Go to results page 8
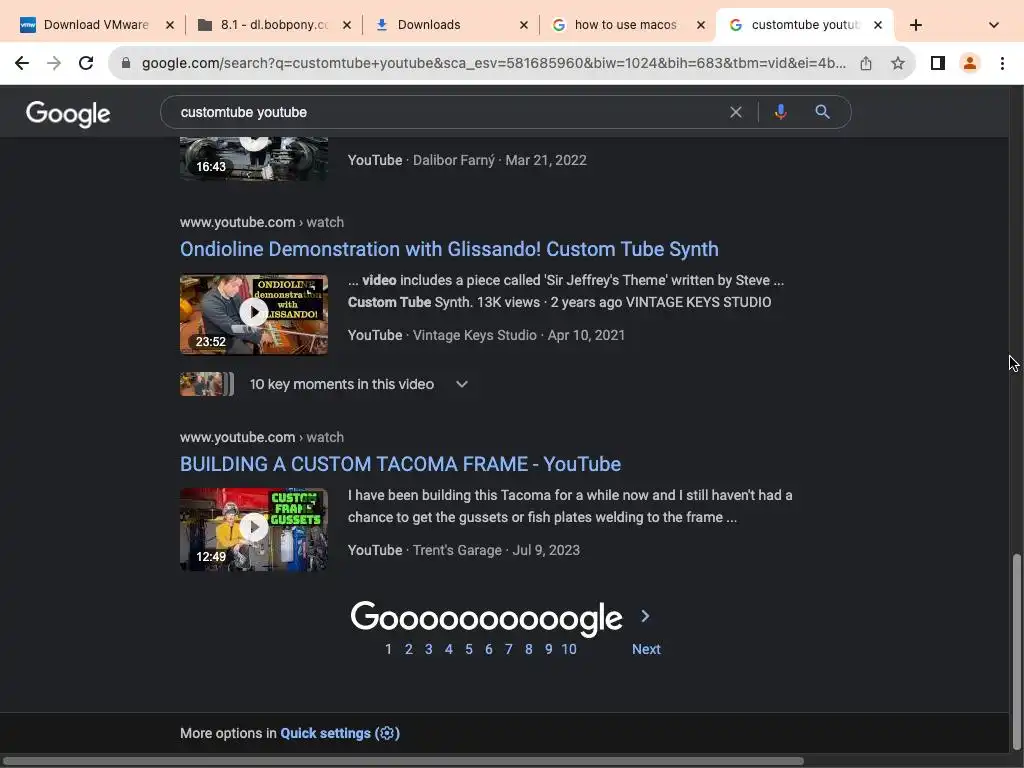 pyautogui.click(x=529, y=649)
